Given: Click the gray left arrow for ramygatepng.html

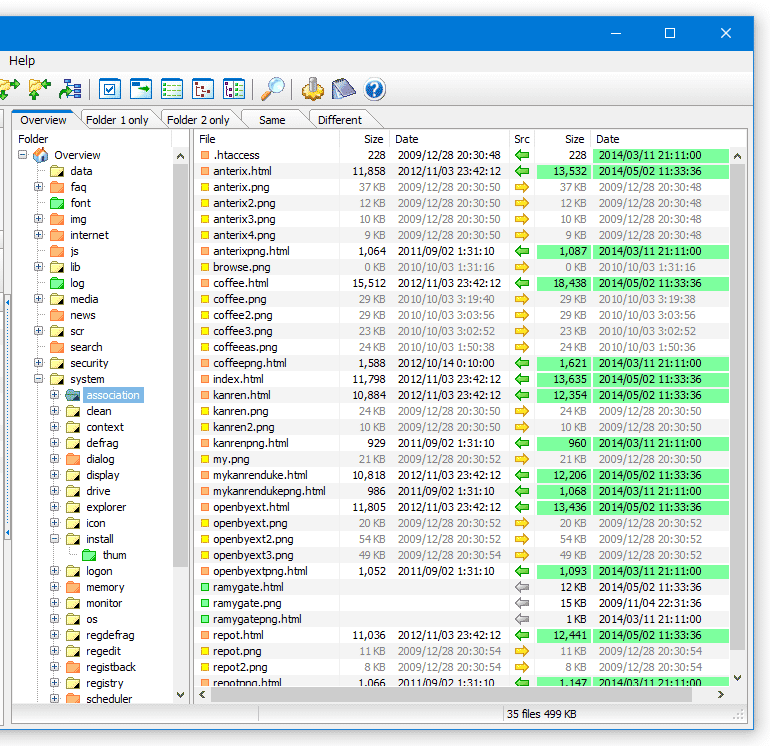Looking at the screenshot, I should point(522,619).
